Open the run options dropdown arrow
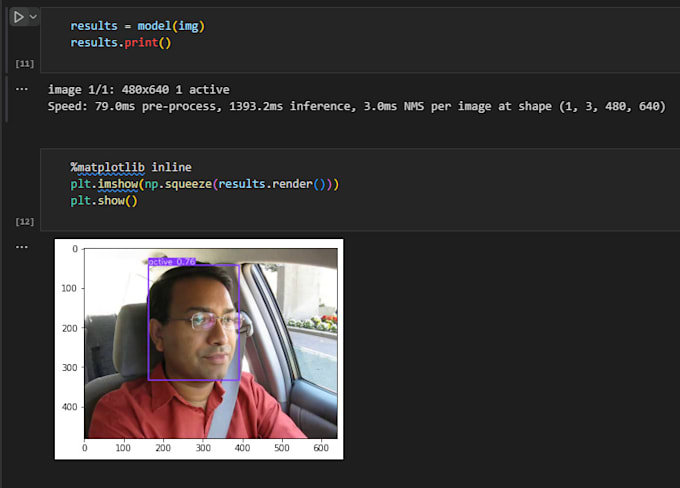This screenshot has width=680, height=488. point(33,17)
